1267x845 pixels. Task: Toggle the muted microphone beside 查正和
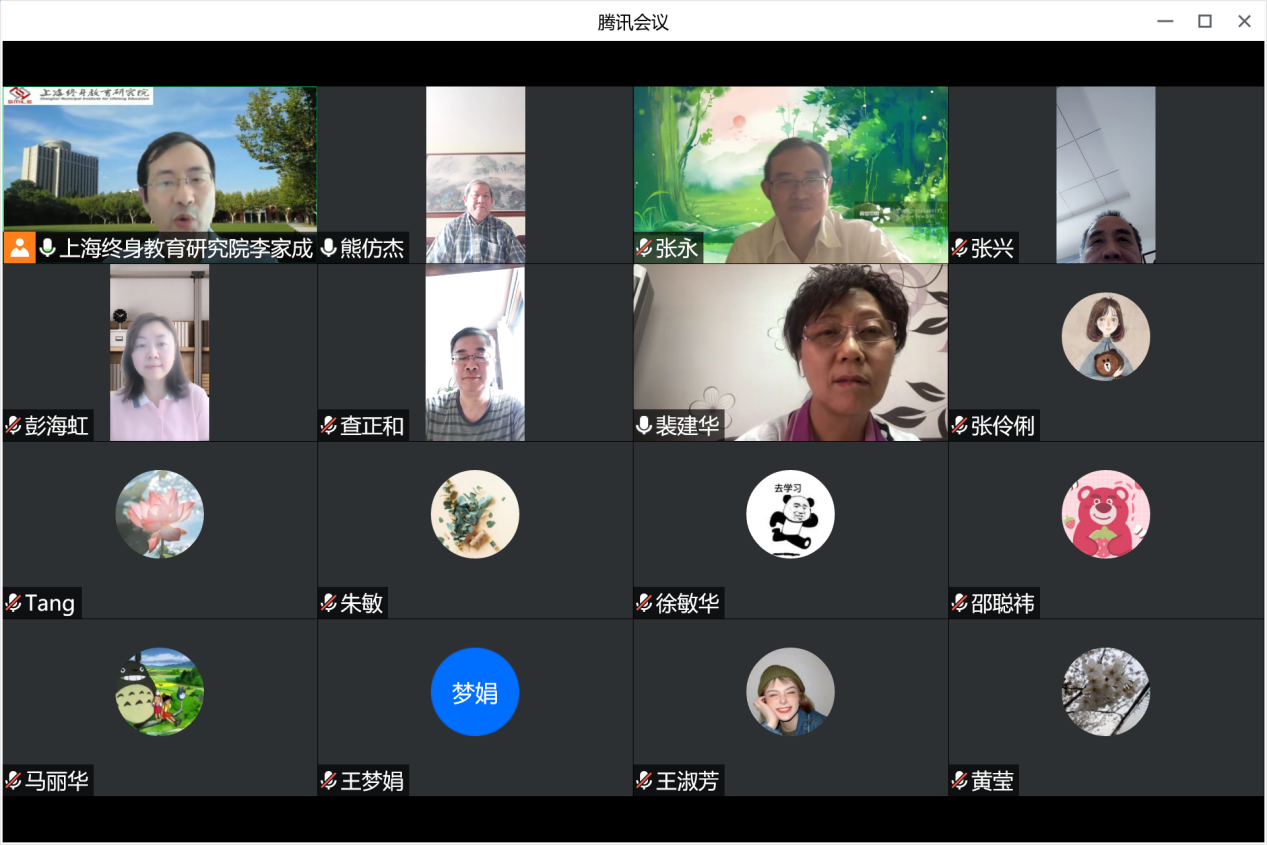(x=329, y=426)
